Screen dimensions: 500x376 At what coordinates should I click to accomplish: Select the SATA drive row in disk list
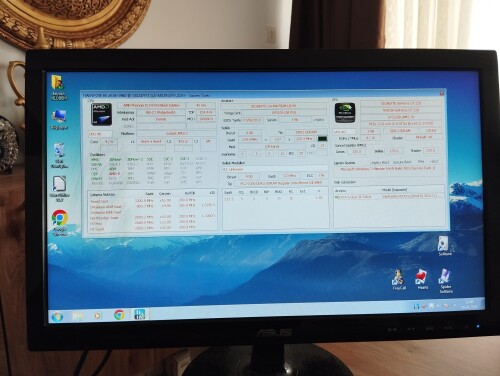point(389,197)
